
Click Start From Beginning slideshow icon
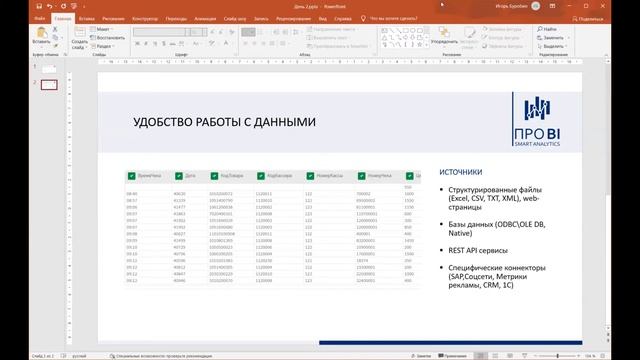74,6
